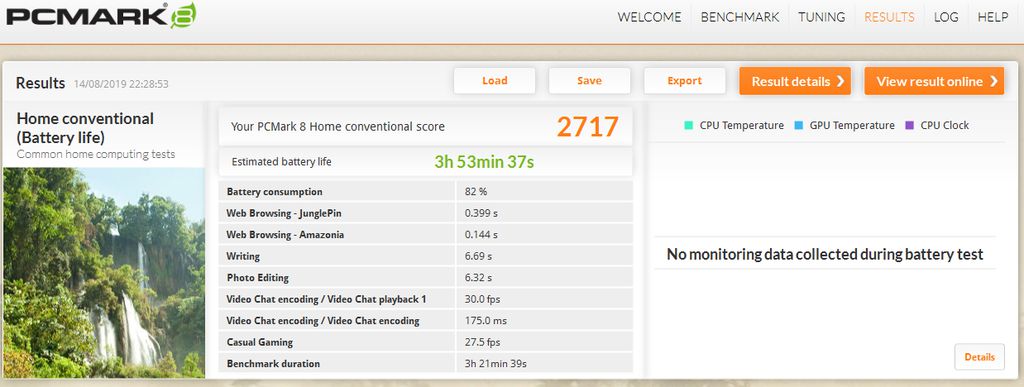Click the GPU Temperature legend swatch
Screen dimensions: 1024x387
pyautogui.click(x=798, y=125)
